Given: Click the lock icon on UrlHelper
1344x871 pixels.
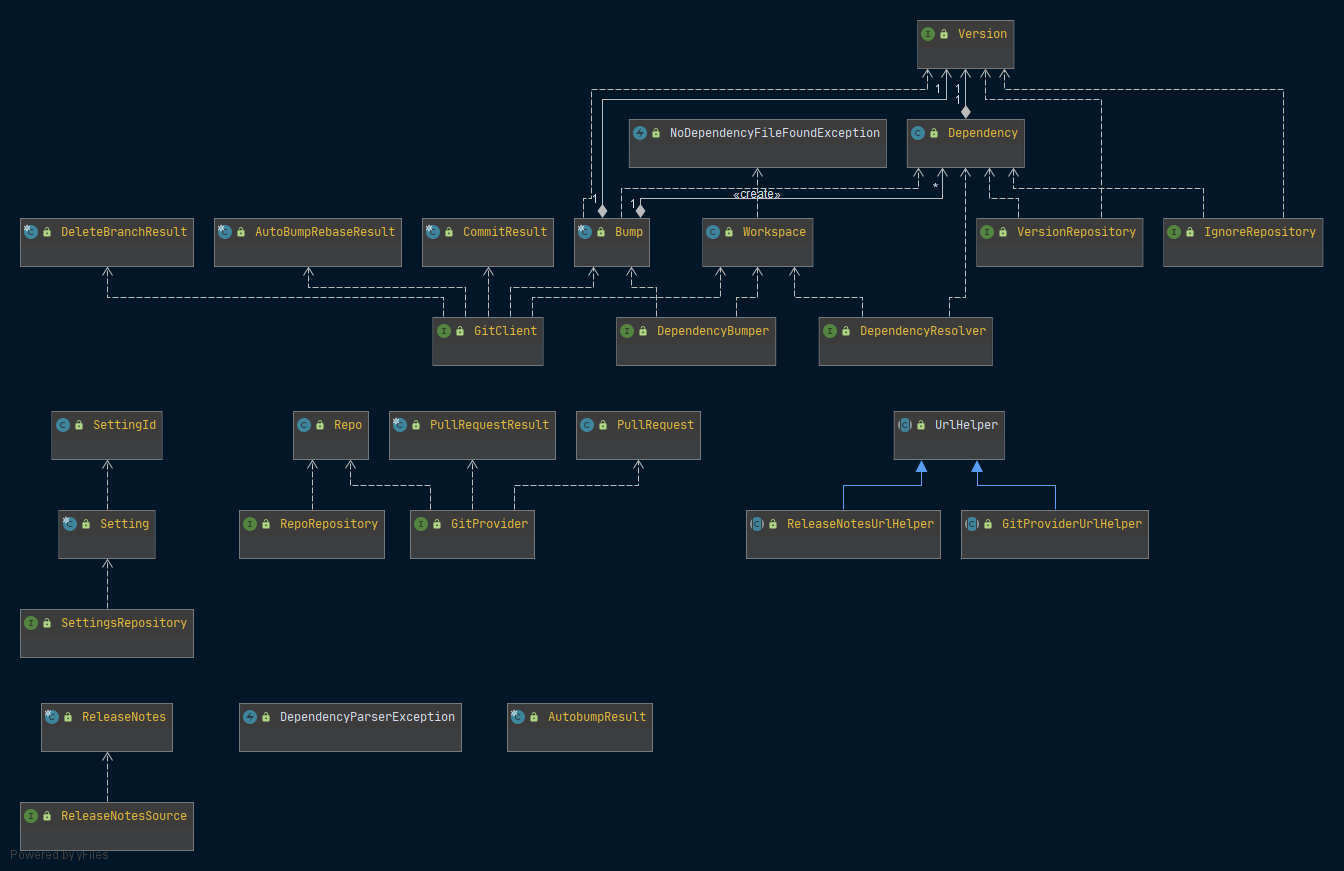Looking at the screenshot, I should pos(921,425).
